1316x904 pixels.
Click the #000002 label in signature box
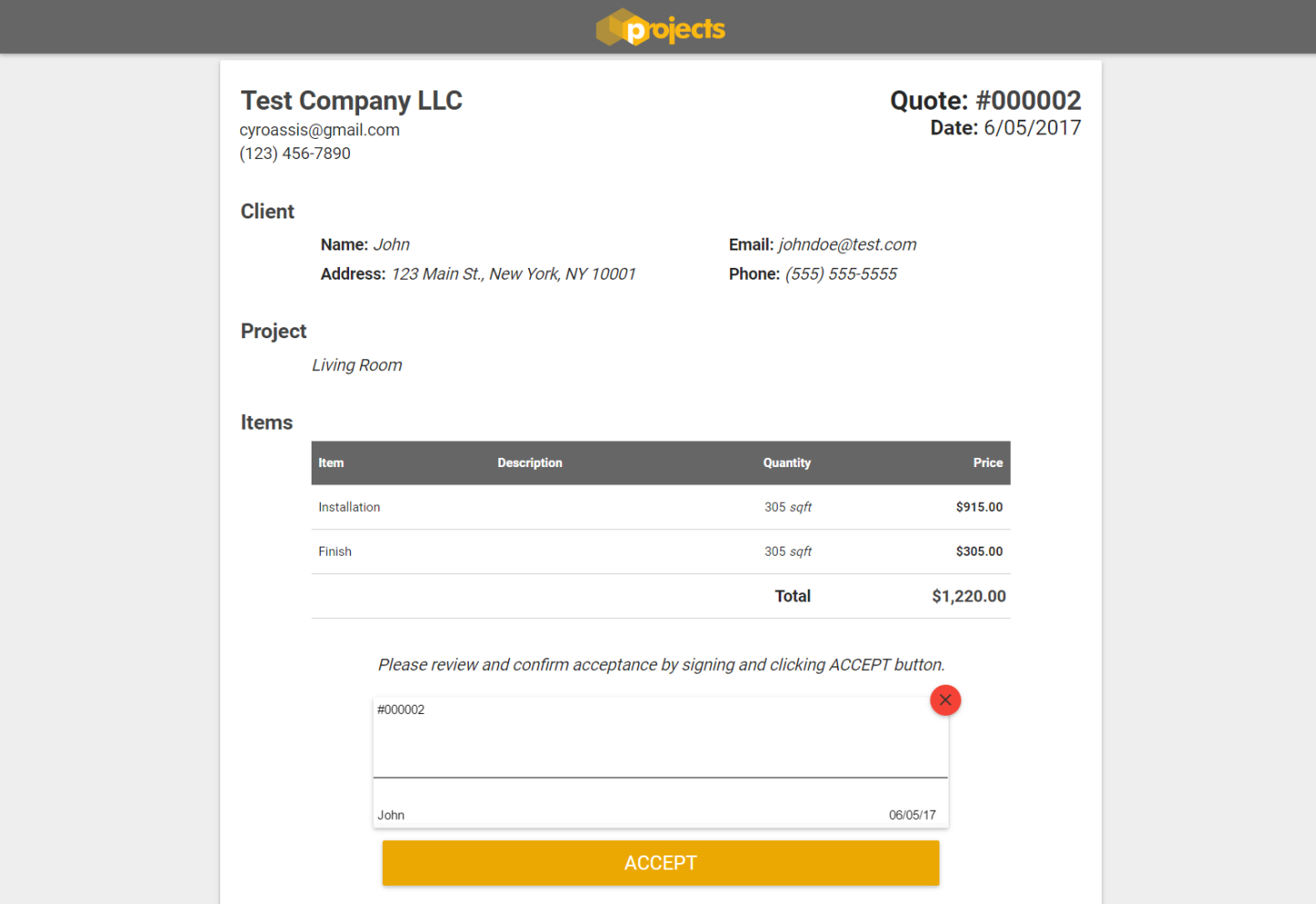tap(401, 709)
